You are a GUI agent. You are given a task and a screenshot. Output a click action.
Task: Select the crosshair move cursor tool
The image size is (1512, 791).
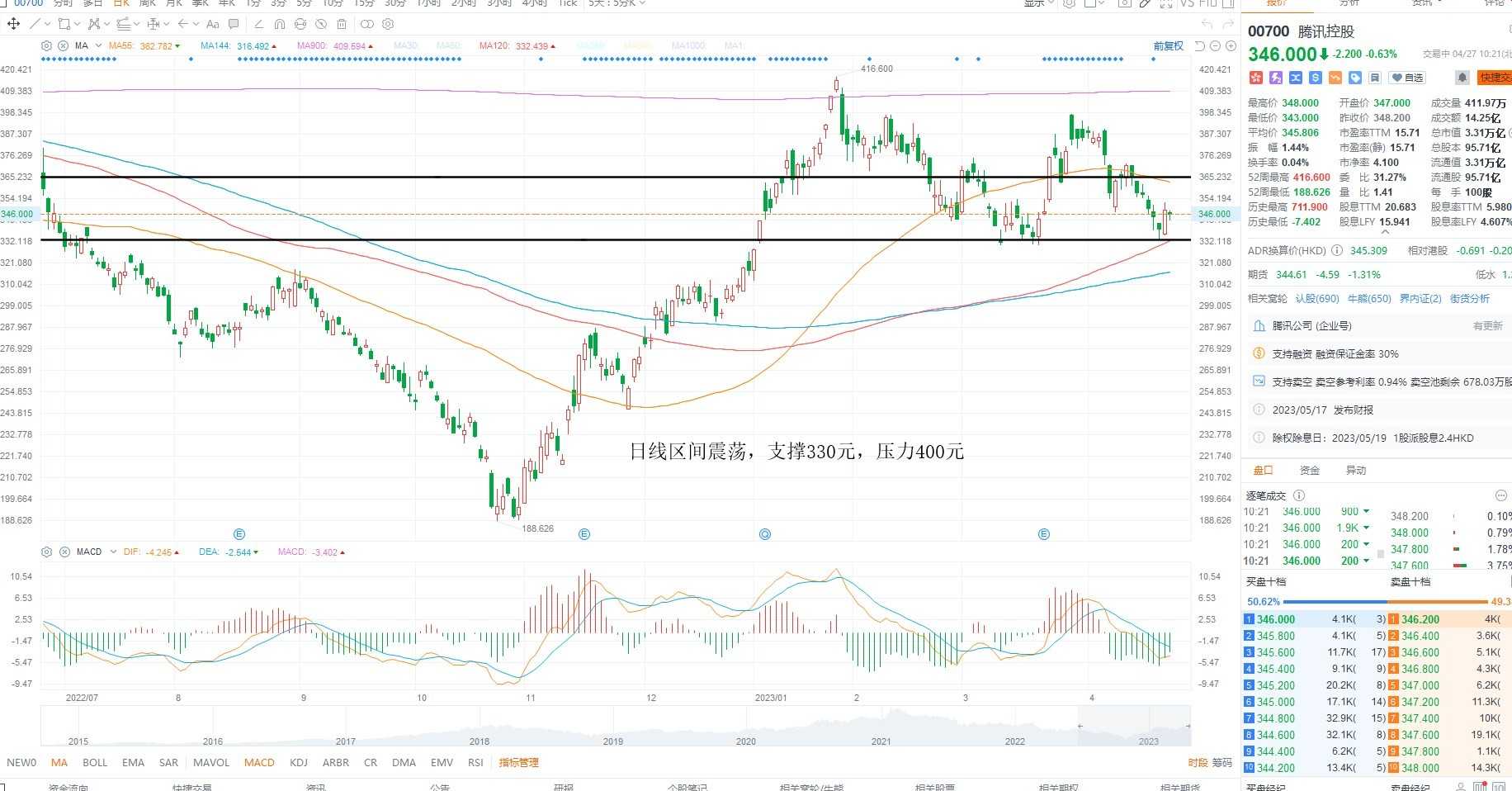(x=13, y=24)
